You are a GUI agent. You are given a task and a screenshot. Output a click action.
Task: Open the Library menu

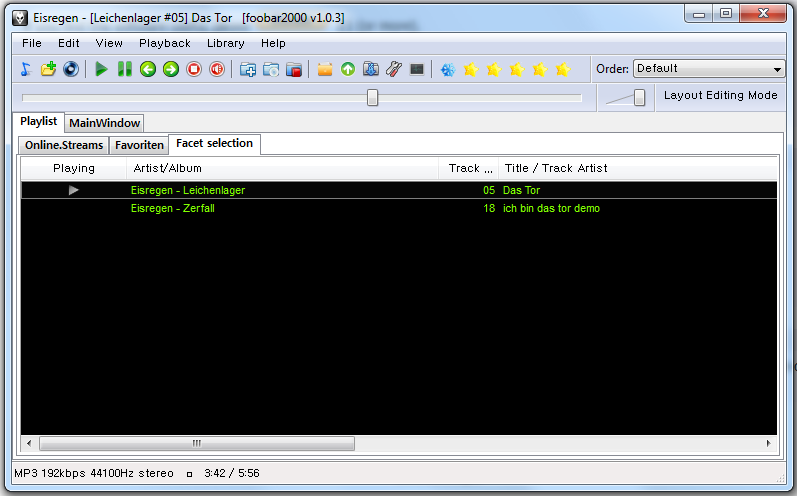tap(226, 43)
